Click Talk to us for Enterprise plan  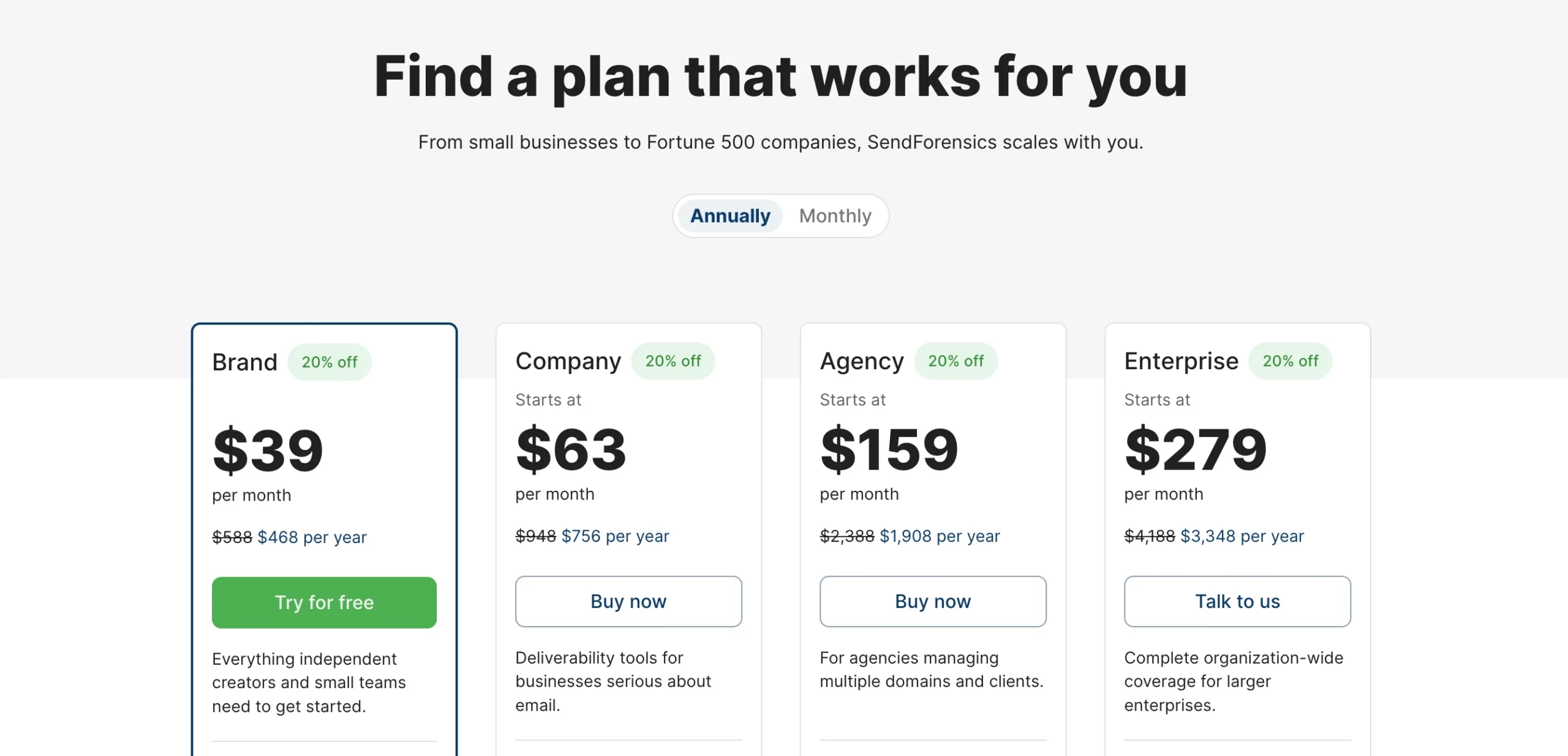(x=1237, y=601)
